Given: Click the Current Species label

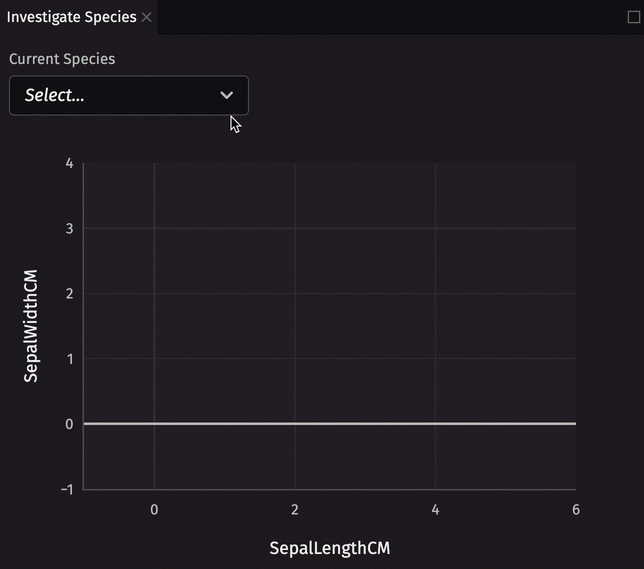Looking at the screenshot, I should click(62, 59).
